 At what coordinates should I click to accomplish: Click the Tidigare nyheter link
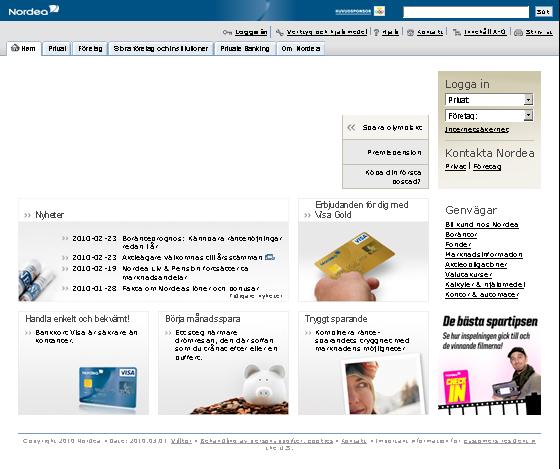tap(256, 296)
